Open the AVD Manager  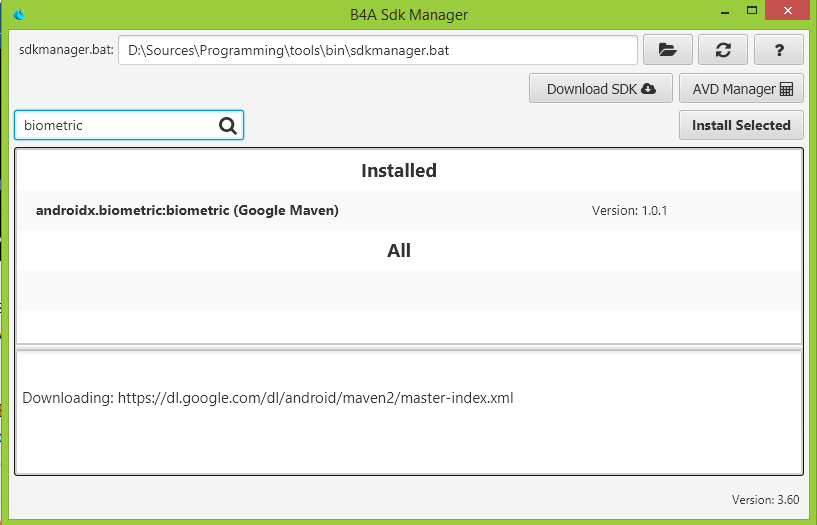coord(741,89)
